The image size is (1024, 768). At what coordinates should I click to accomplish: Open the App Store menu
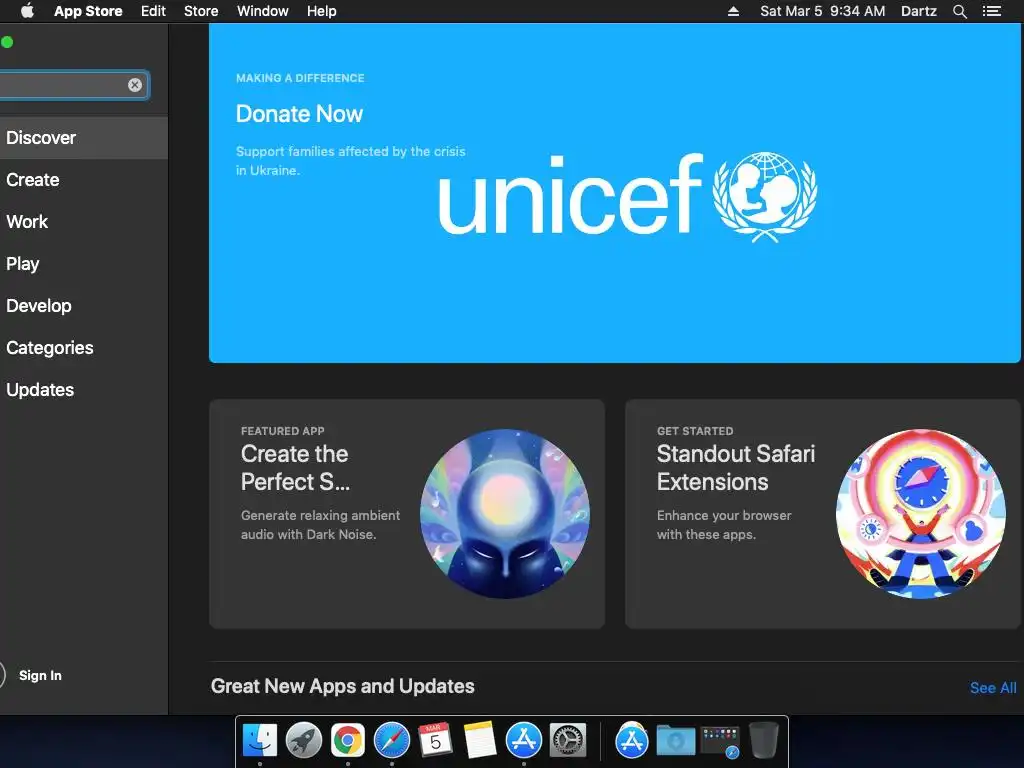[x=88, y=11]
